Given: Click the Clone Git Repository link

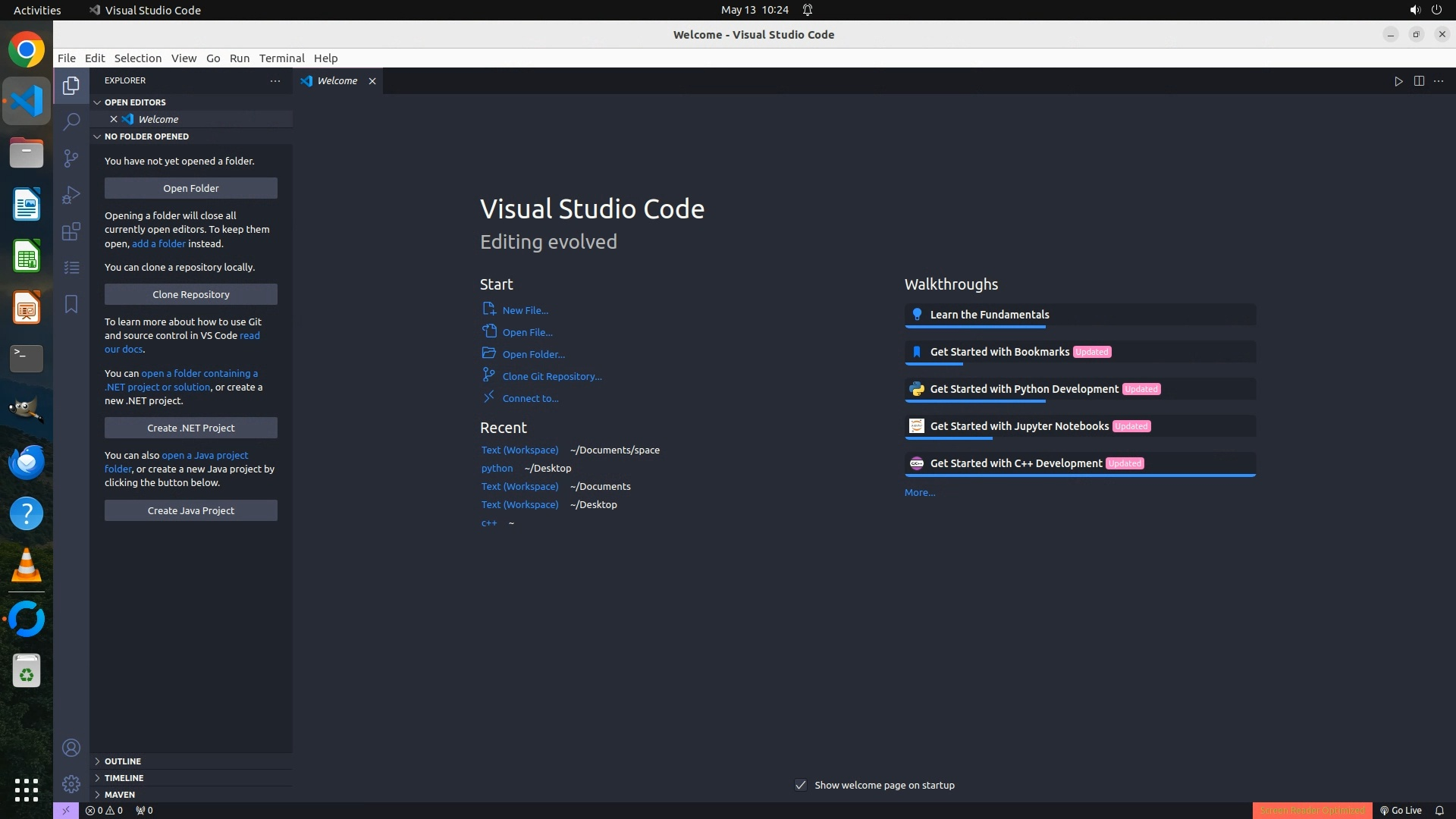Looking at the screenshot, I should click(x=551, y=376).
